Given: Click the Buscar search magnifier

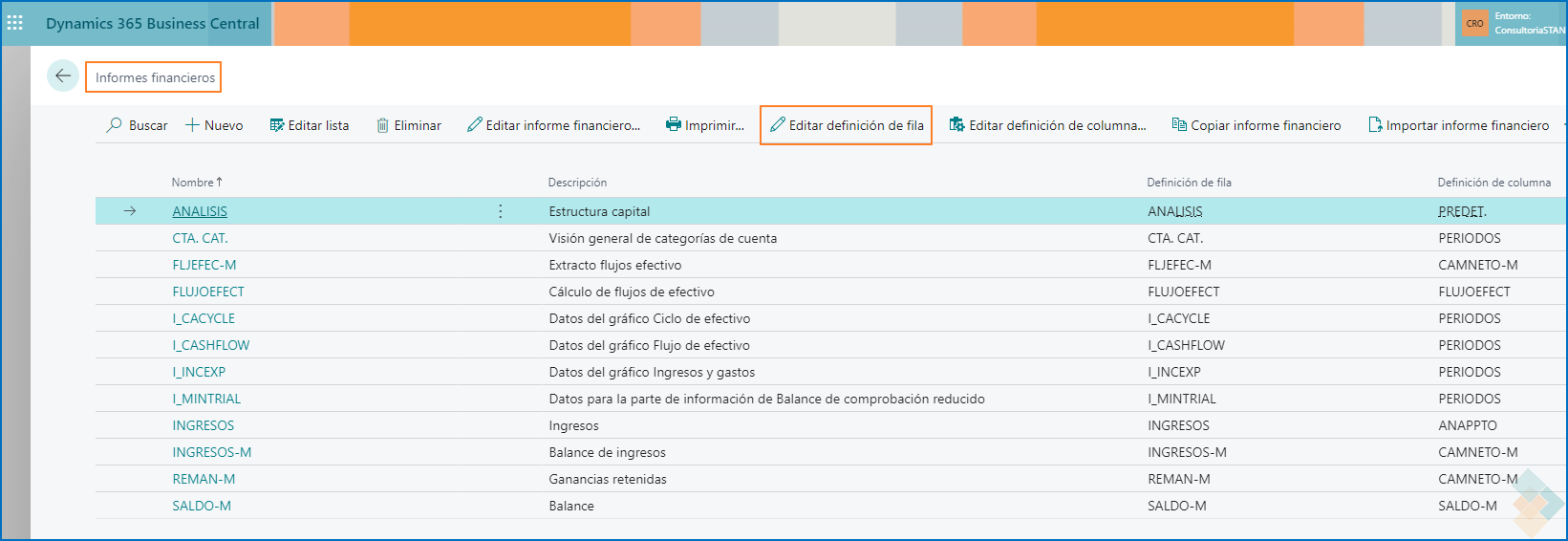Looking at the screenshot, I should (115, 125).
